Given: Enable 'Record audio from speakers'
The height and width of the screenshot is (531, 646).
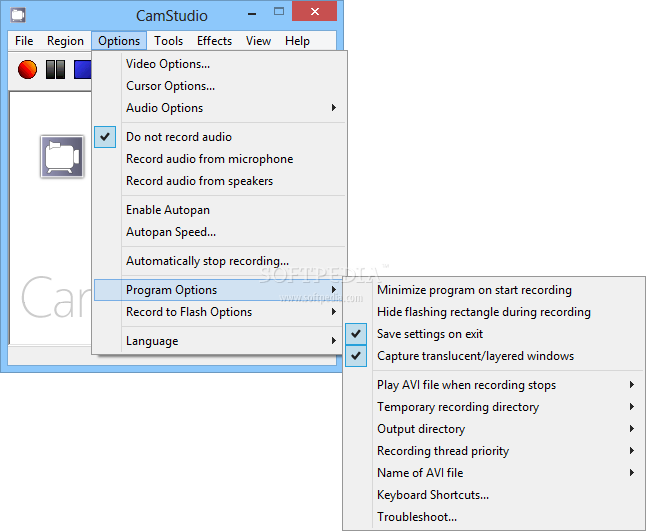Looking at the screenshot, I should click(219, 181).
